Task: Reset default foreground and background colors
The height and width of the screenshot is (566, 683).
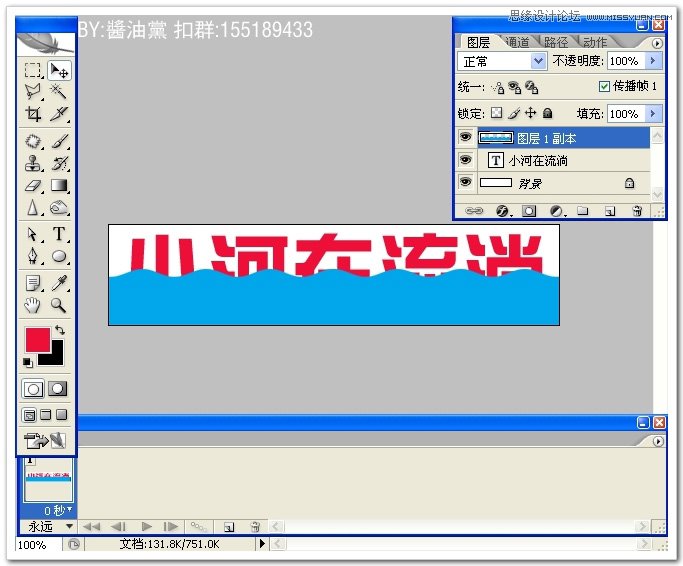Action: [28, 362]
